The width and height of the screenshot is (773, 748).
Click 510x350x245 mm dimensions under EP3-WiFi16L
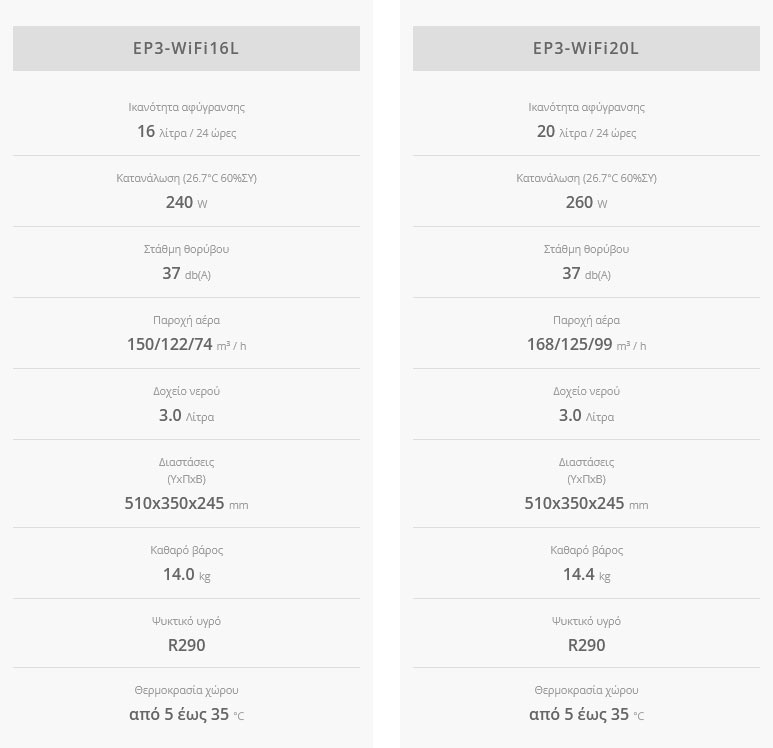pyautogui.click(x=186, y=504)
